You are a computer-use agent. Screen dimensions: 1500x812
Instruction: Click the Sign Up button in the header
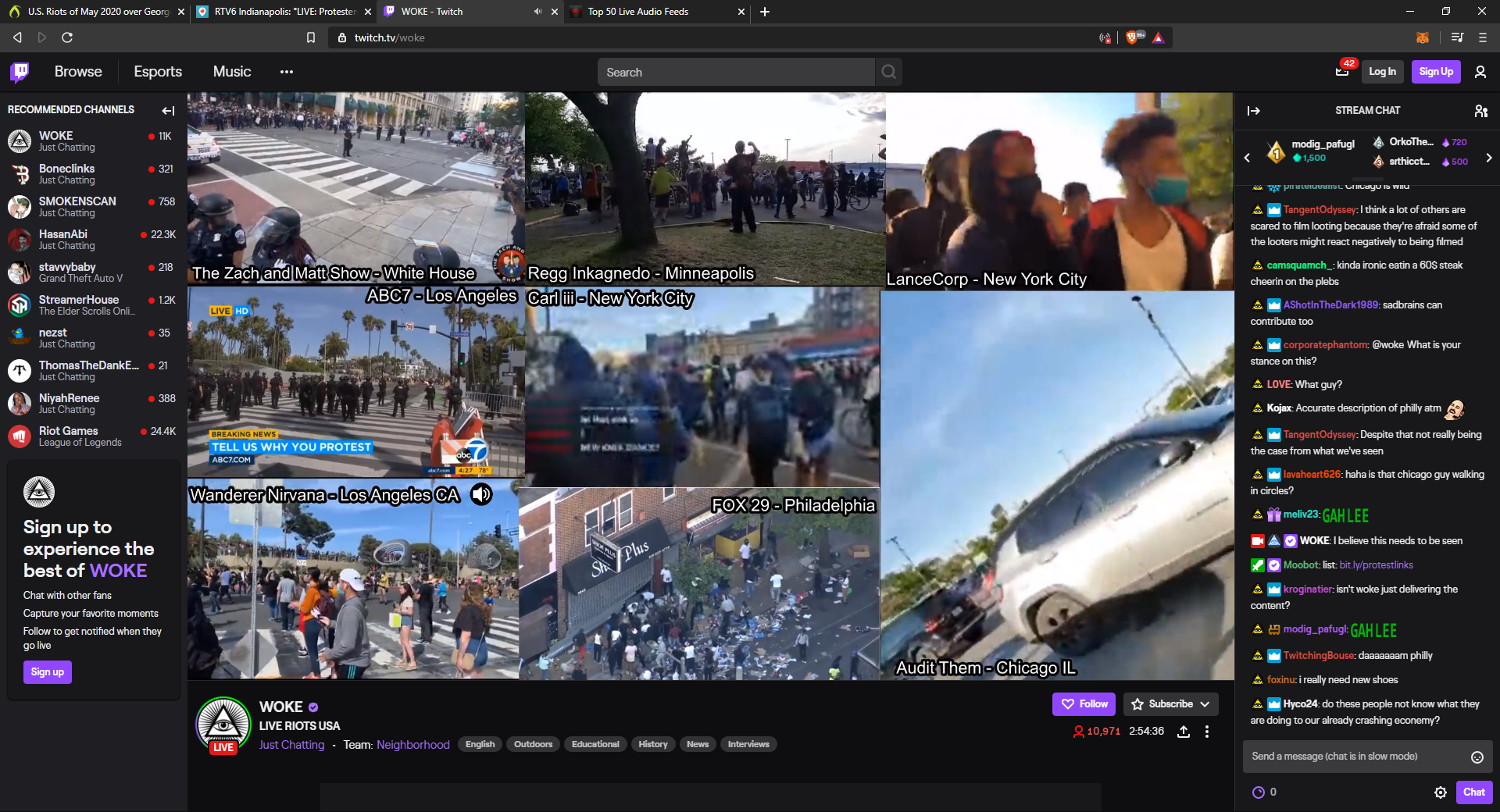pos(1436,72)
